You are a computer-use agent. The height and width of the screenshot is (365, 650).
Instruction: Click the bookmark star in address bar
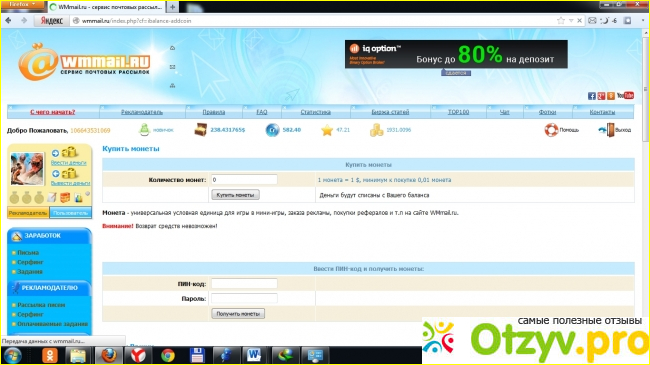point(561,20)
